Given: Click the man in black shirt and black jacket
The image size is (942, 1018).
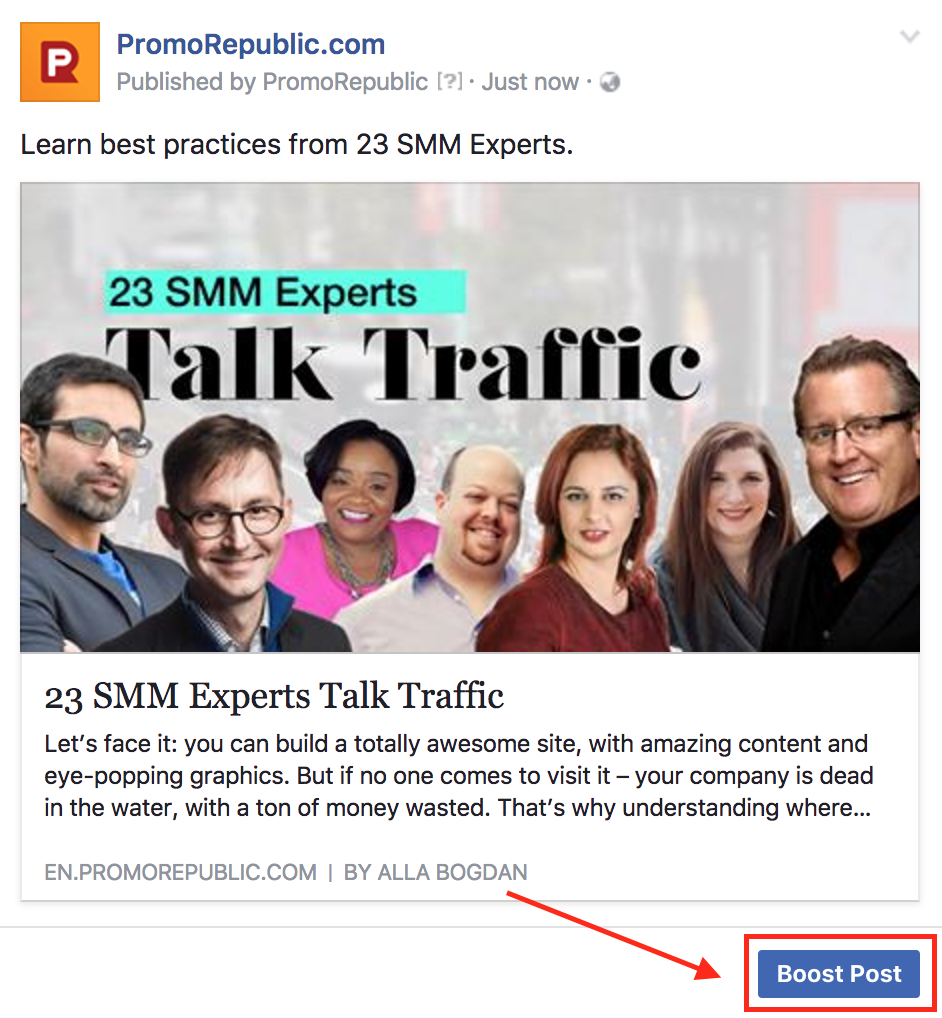Looking at the screenshot, I should point(850,493).
